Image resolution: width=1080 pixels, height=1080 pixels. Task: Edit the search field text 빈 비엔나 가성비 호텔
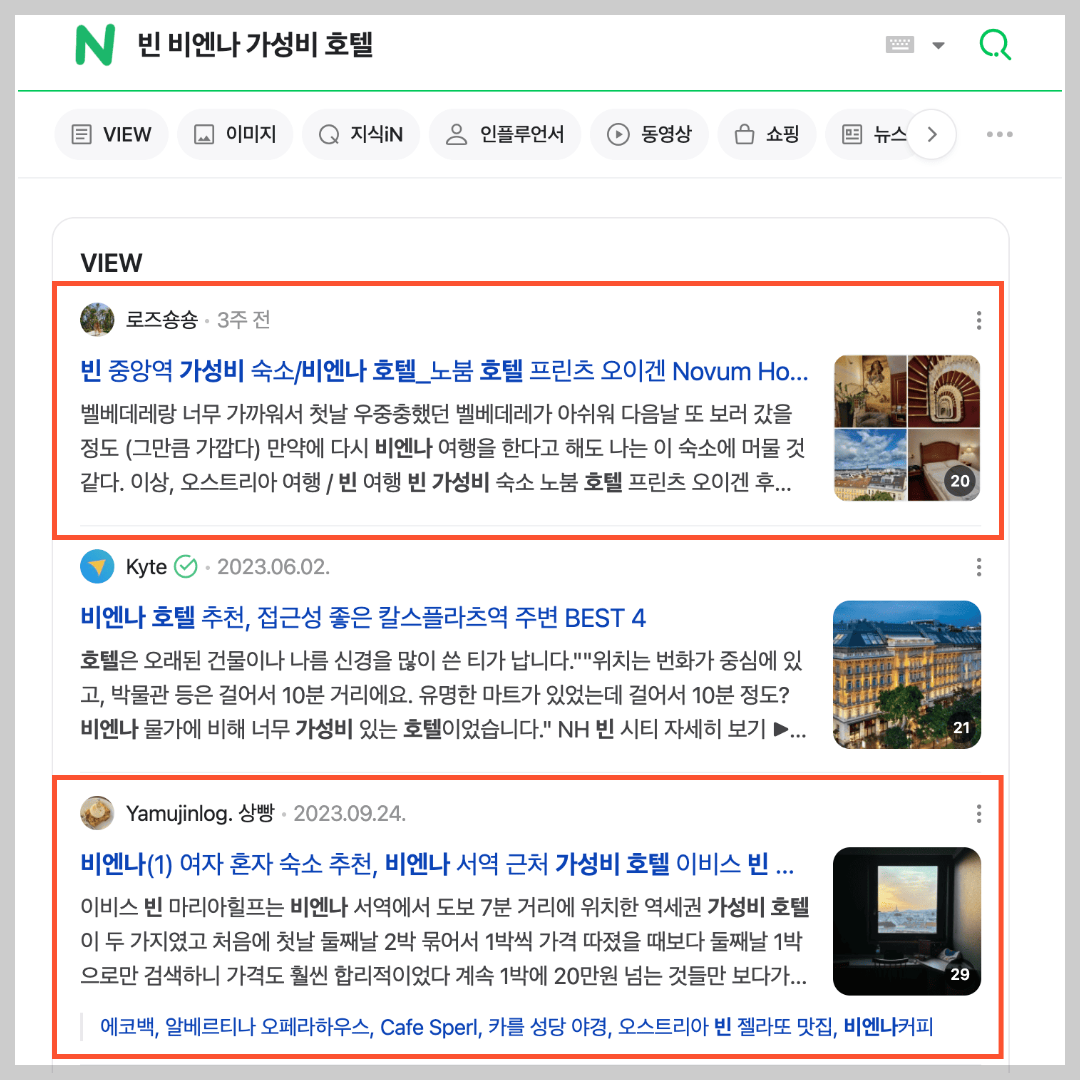255,45
